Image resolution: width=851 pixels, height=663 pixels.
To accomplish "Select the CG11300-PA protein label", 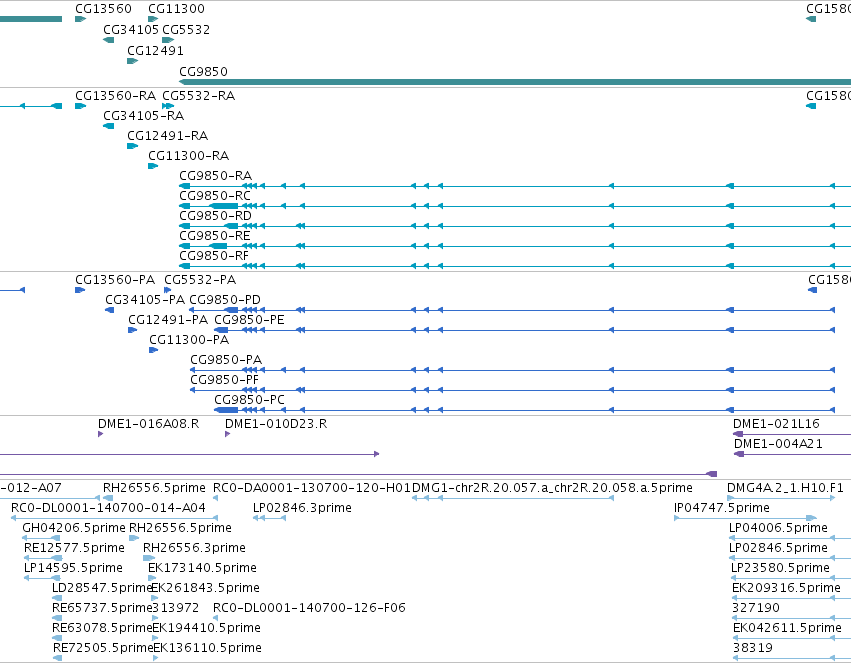I will (x=189, y=340).
